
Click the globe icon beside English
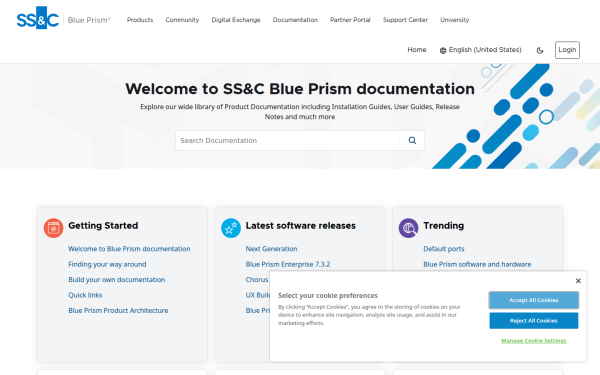443,51
